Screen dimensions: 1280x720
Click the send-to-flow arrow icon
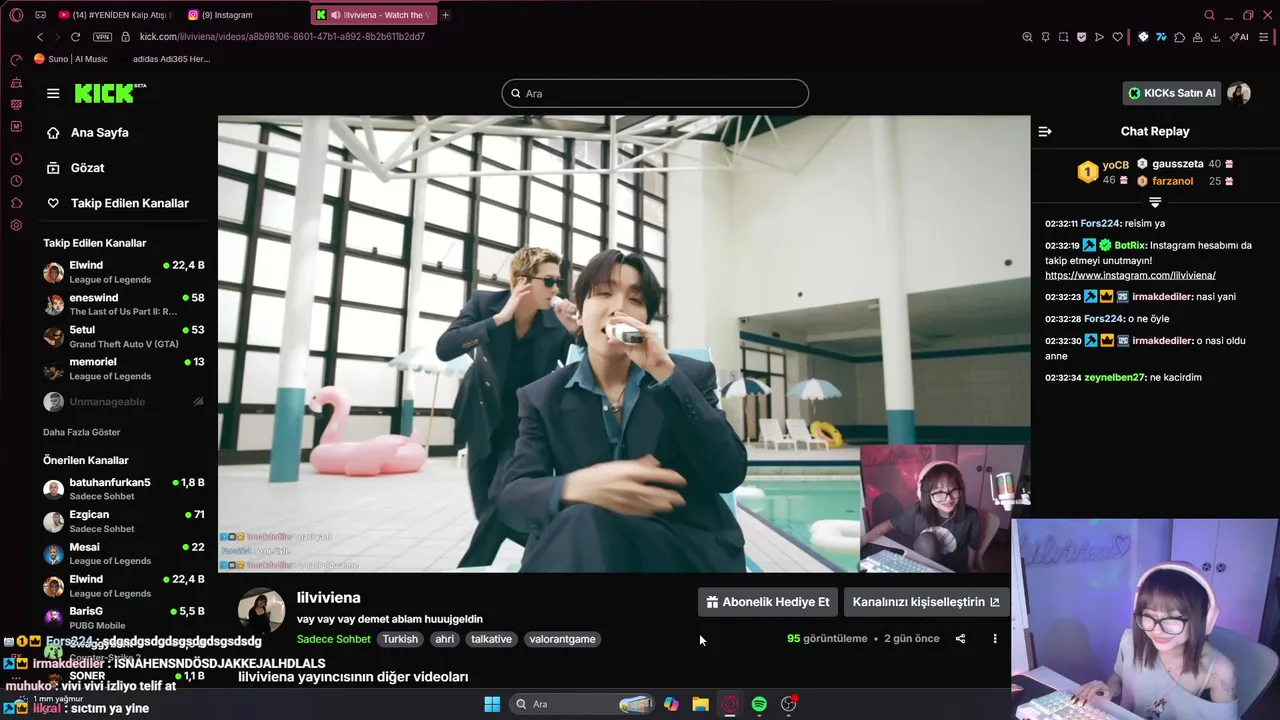(1099, 37)
